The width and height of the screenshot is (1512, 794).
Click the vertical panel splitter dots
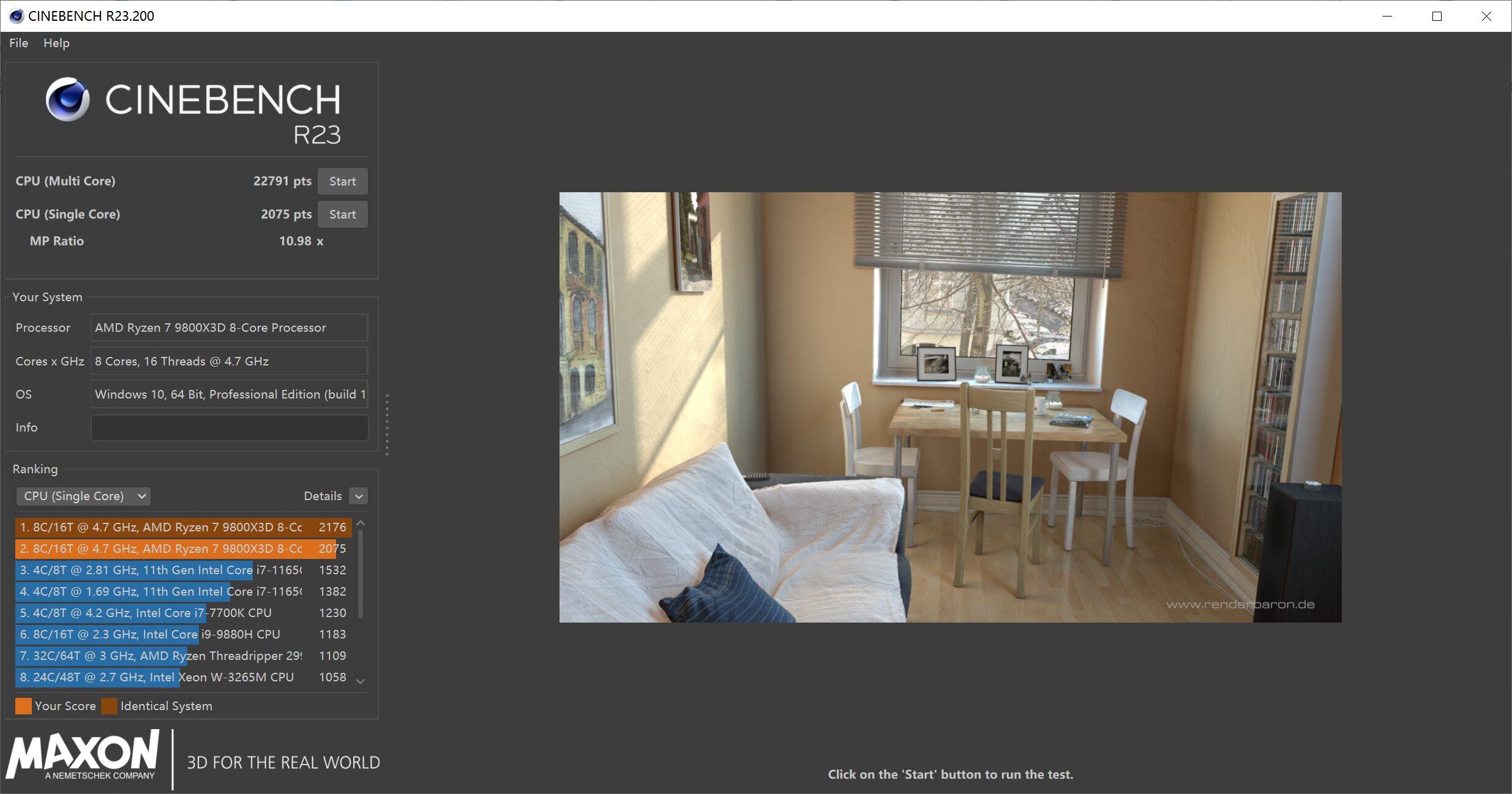387,424
